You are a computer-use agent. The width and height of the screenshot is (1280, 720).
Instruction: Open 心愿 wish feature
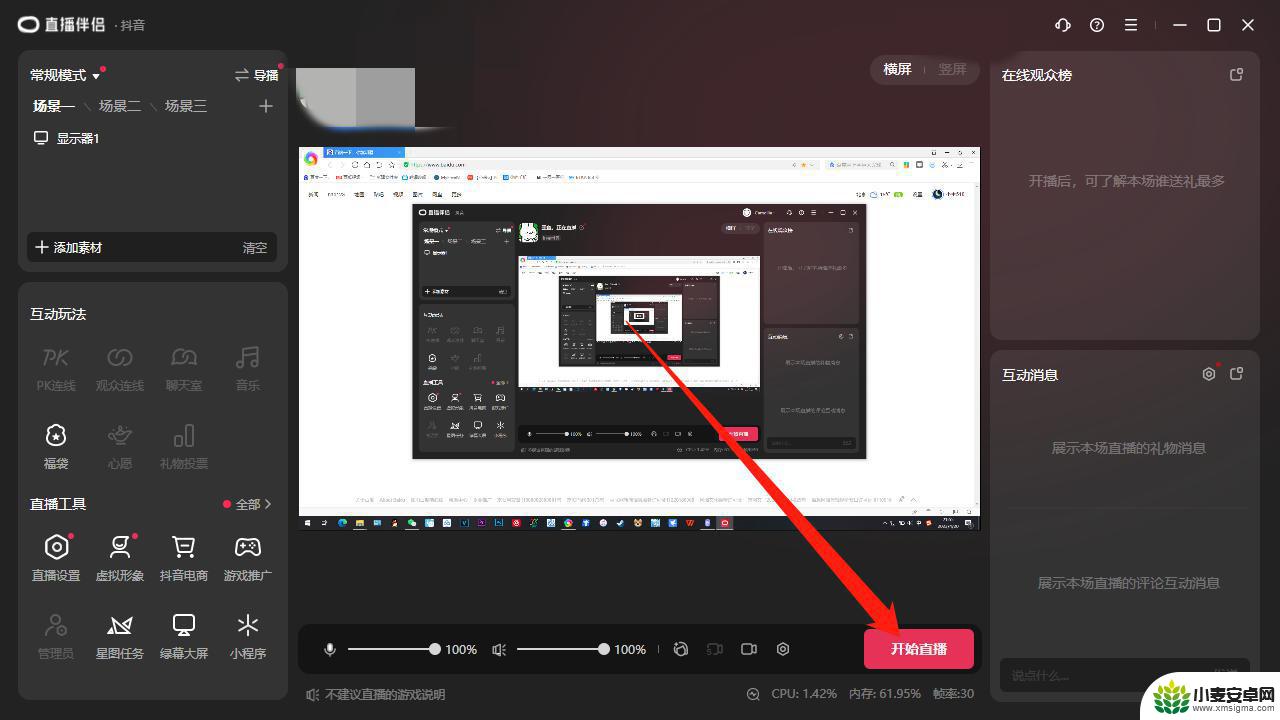[x=120, y=446]
